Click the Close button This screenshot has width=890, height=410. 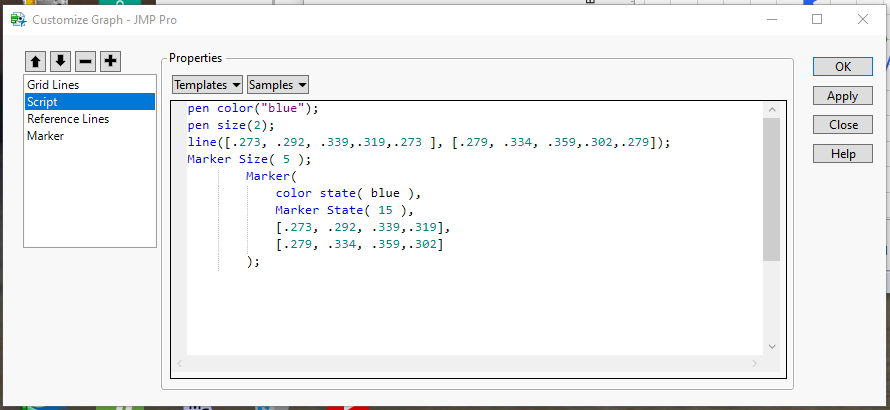pos(842,124)
